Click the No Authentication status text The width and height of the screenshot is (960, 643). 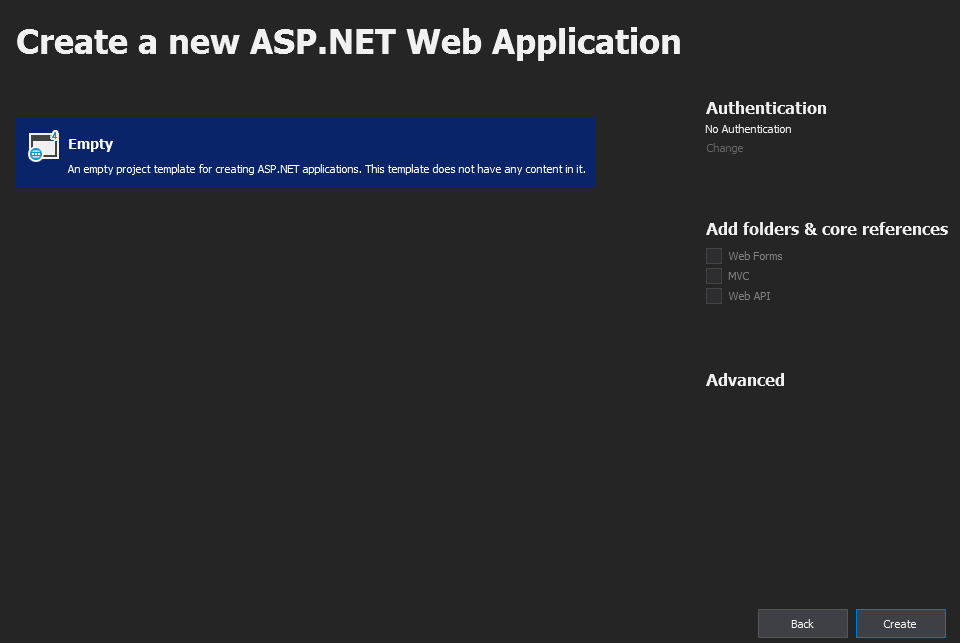click(748, 129)
